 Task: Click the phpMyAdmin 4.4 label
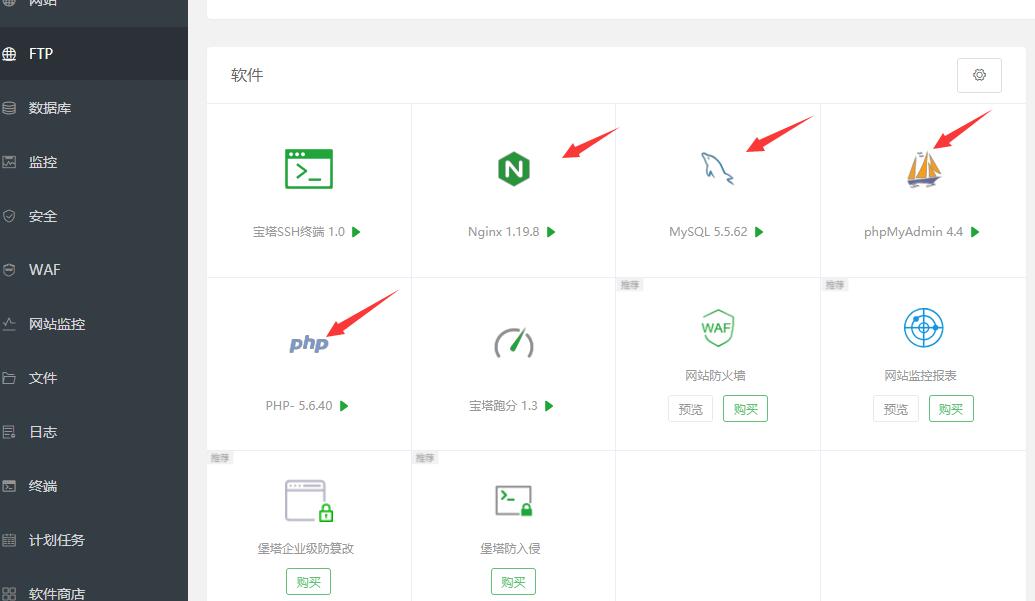[x=914, y=232]
